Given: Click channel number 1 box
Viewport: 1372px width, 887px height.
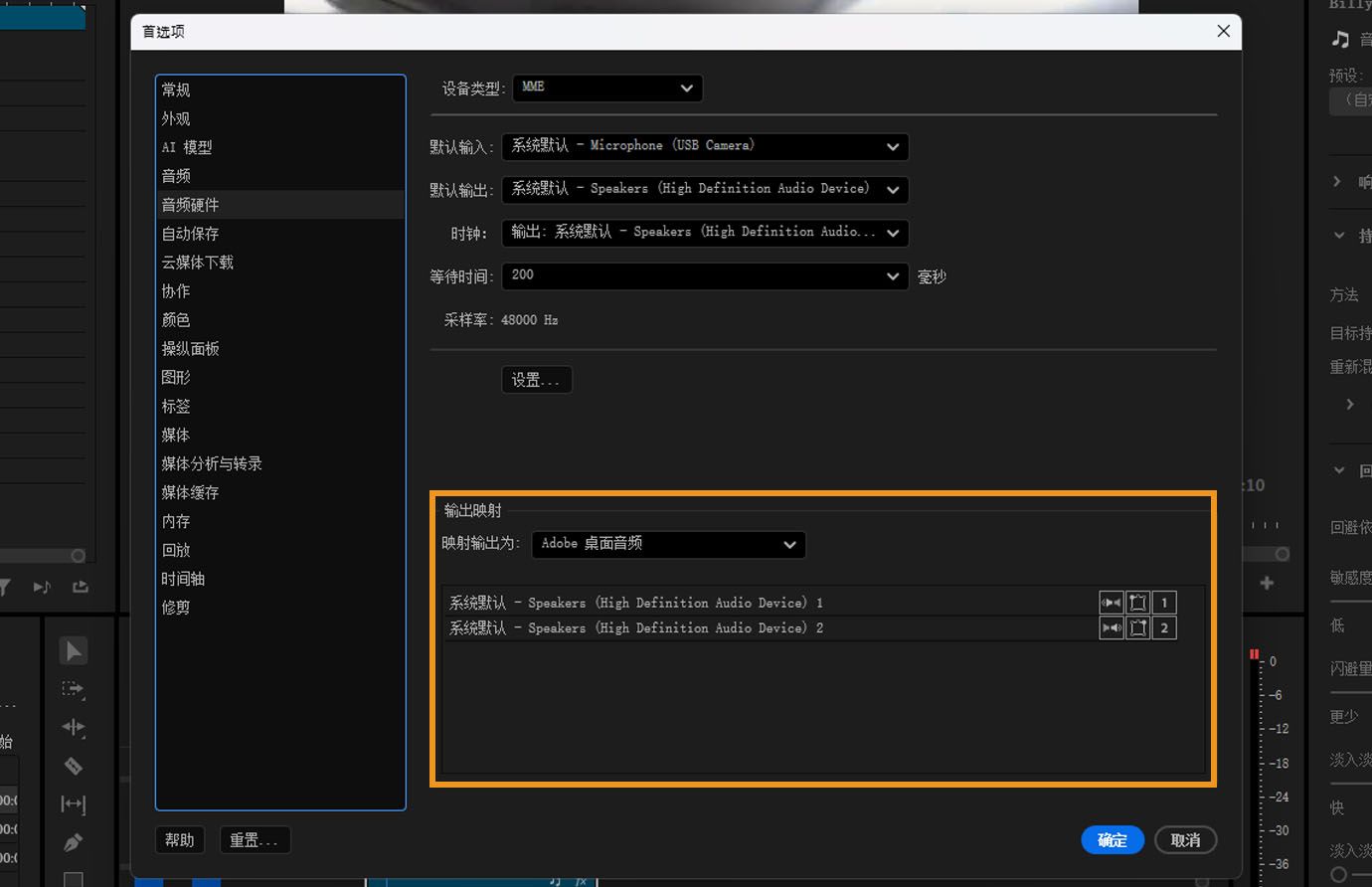Looking at the screenshot, I should (x=1164, y=603).
